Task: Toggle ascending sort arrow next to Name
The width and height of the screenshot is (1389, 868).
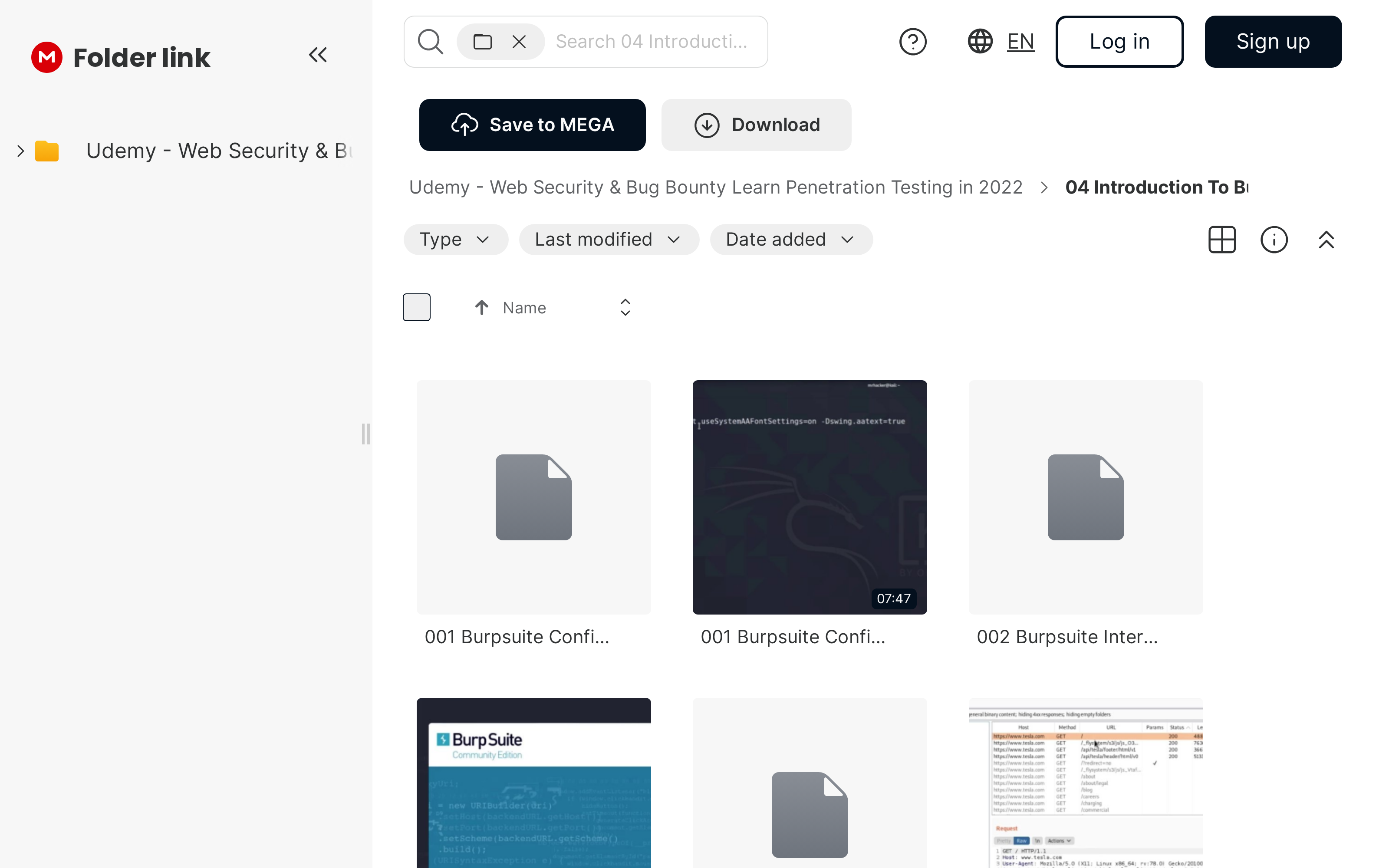Action: (481, 308)
